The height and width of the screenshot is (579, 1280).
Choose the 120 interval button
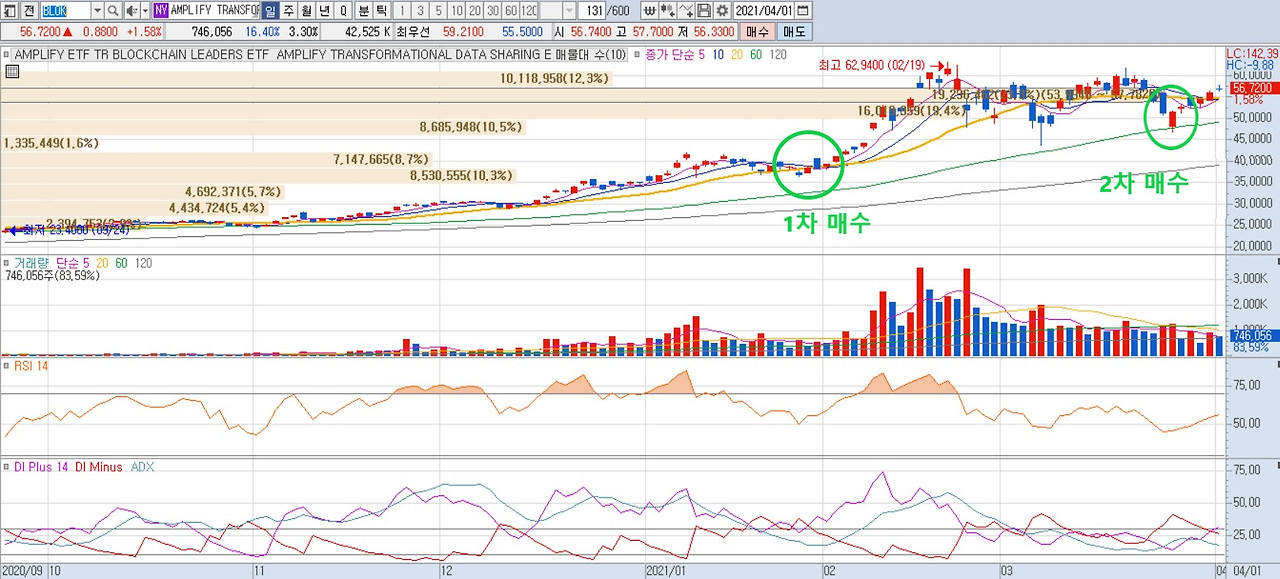(528, 10)
